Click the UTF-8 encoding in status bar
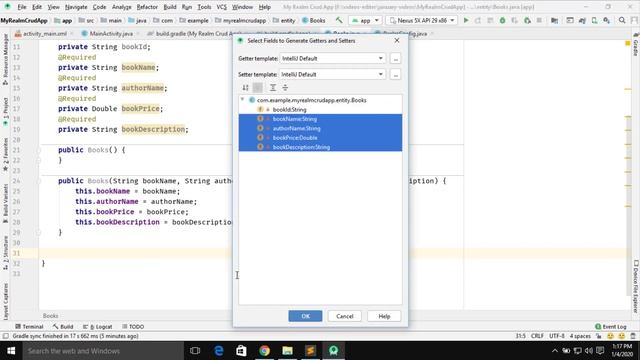640x360 pixels. pos(557,336)
